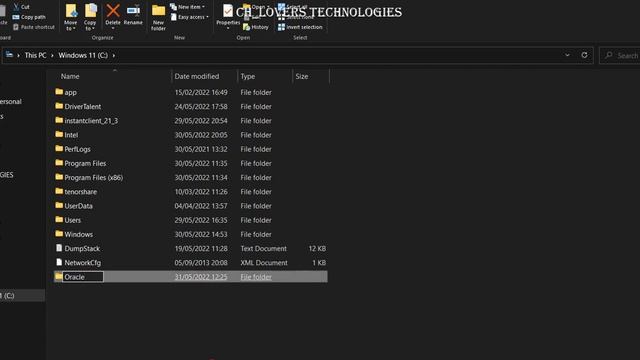This screenshot has height=360, width=640.
Task: Click the Cut scissors command
Action: (21, 7)
